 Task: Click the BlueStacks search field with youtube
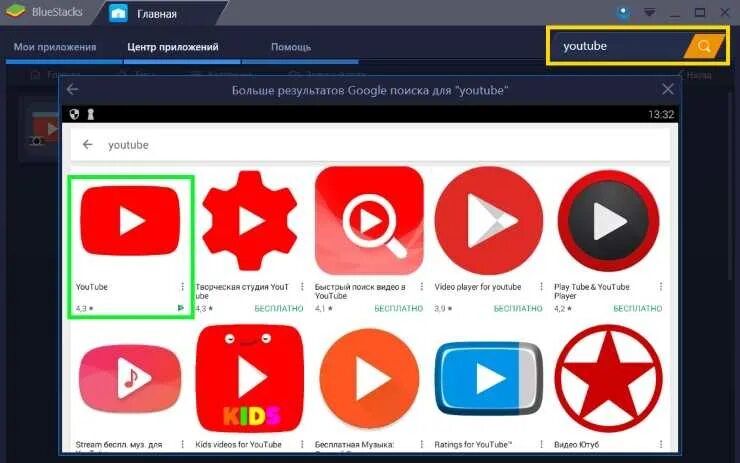[x=619, y=46]
